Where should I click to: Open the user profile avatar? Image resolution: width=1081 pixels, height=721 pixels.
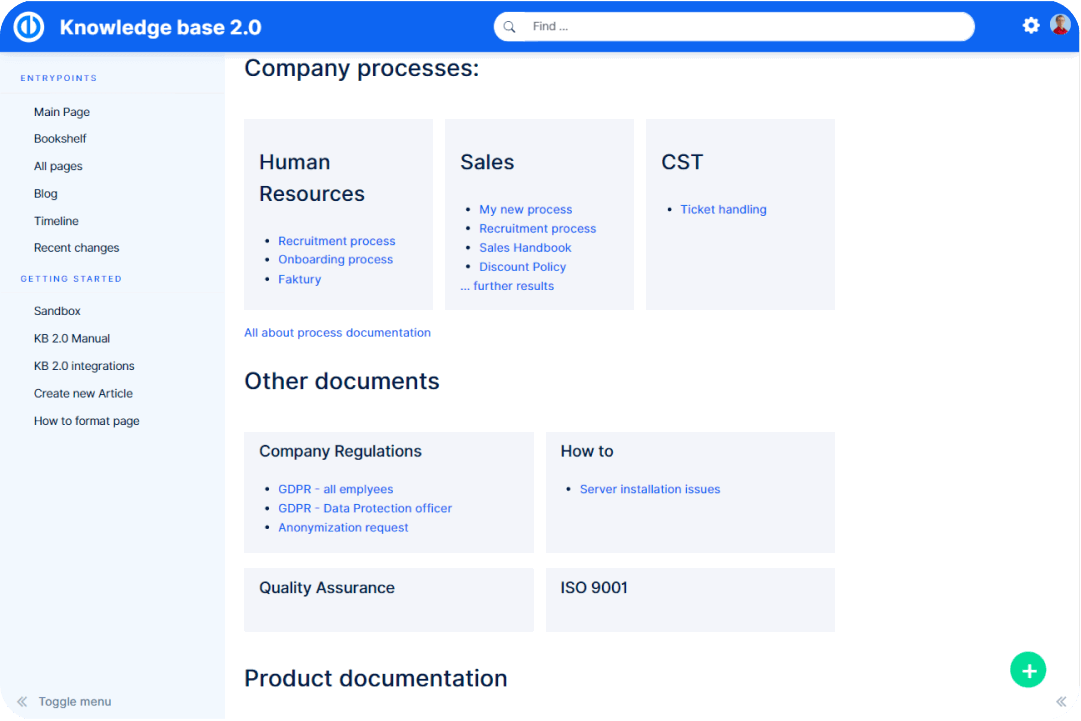(1060, 26)
